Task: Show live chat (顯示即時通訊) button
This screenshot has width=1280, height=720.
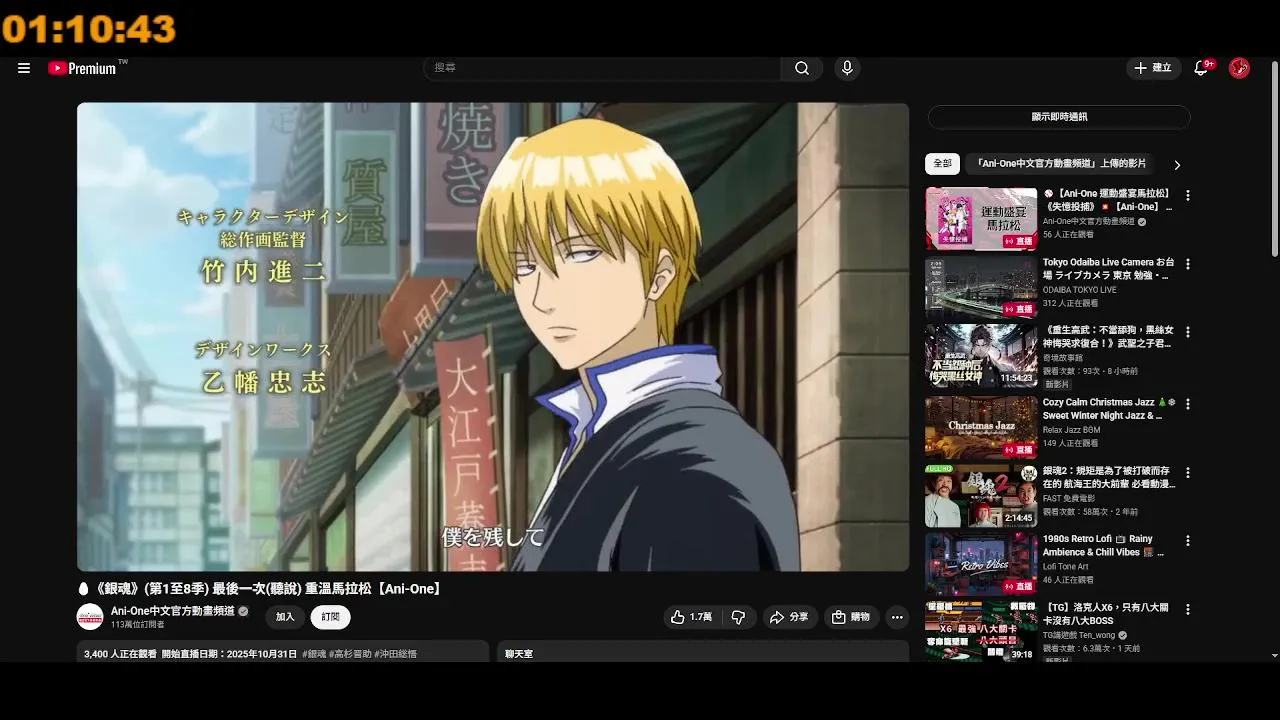Action: coord(1059,117)
